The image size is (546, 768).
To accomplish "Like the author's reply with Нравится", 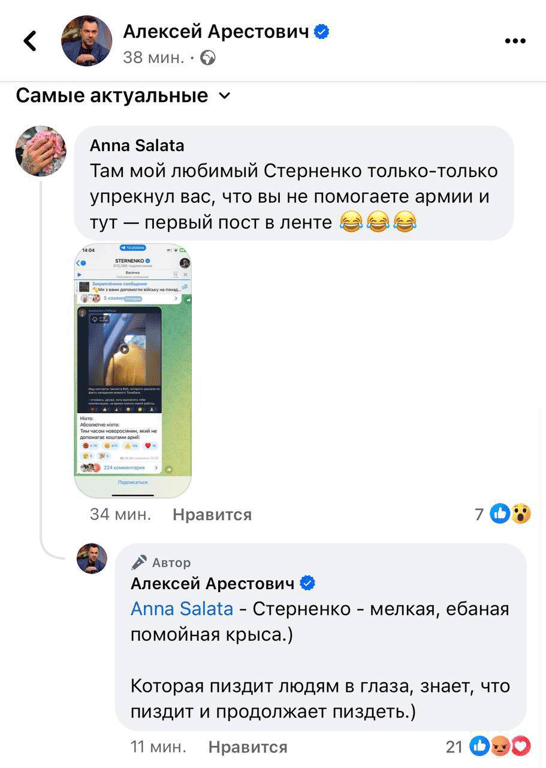I will (248, 747).
